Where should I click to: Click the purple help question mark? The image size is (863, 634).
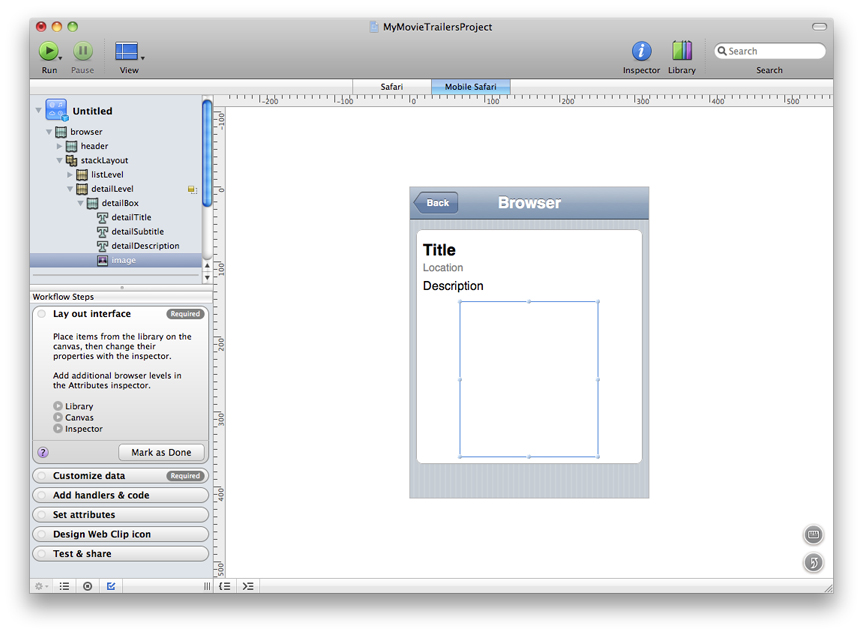pyautogui.click(x=43, y=452)
